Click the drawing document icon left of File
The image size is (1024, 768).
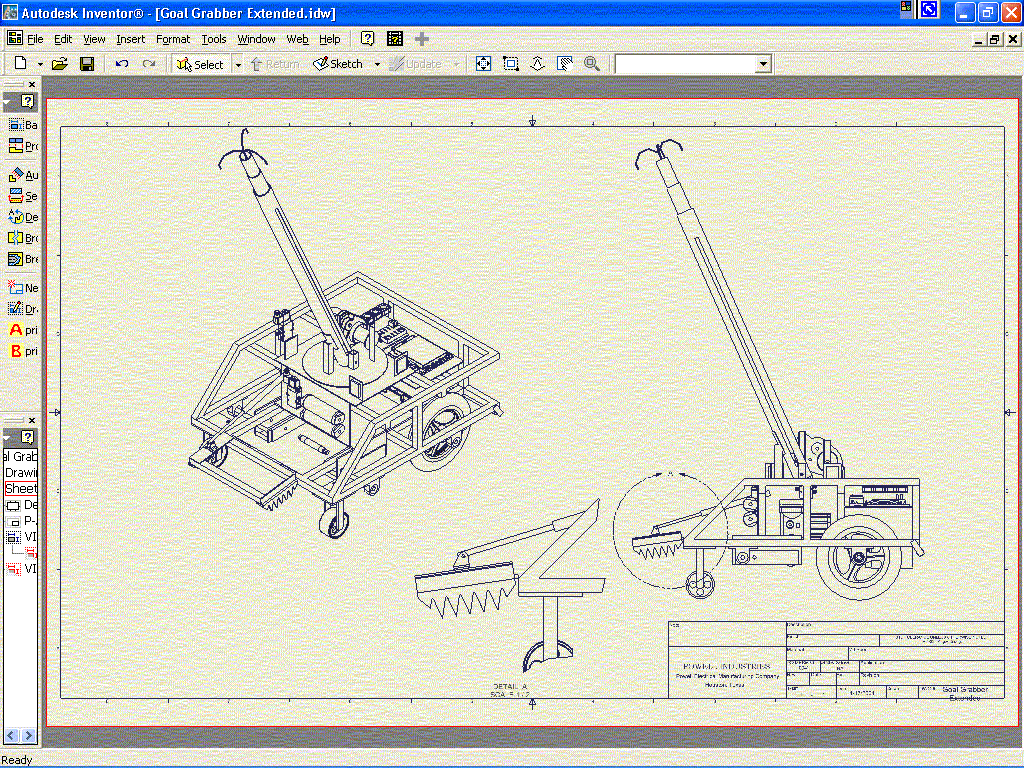[x=14, y=39]
